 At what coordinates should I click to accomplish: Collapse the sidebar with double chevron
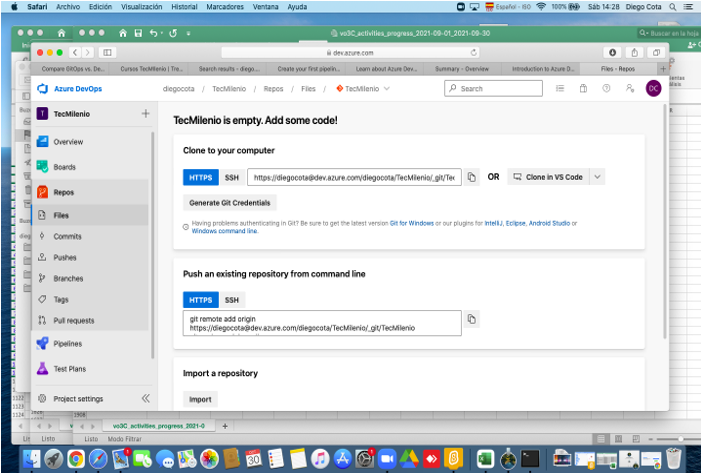coord(146,398)
